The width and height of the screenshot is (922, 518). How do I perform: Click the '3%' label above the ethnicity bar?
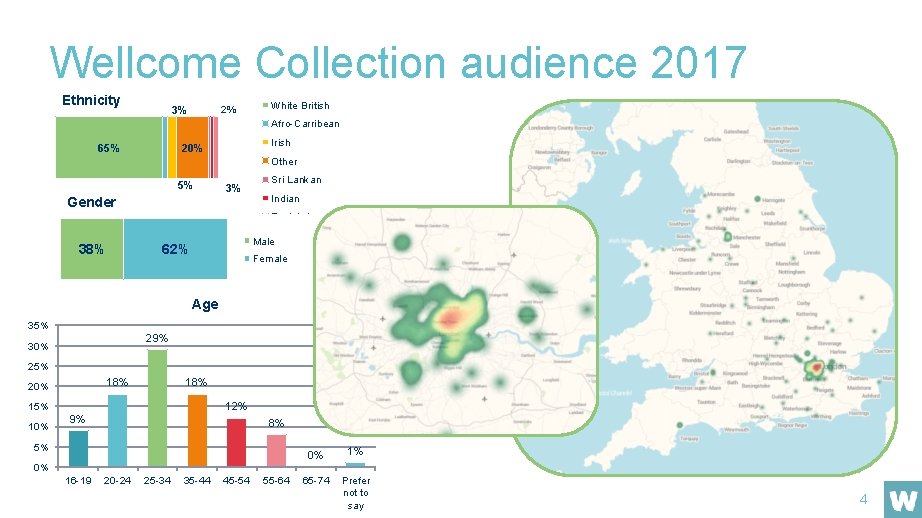179,110
